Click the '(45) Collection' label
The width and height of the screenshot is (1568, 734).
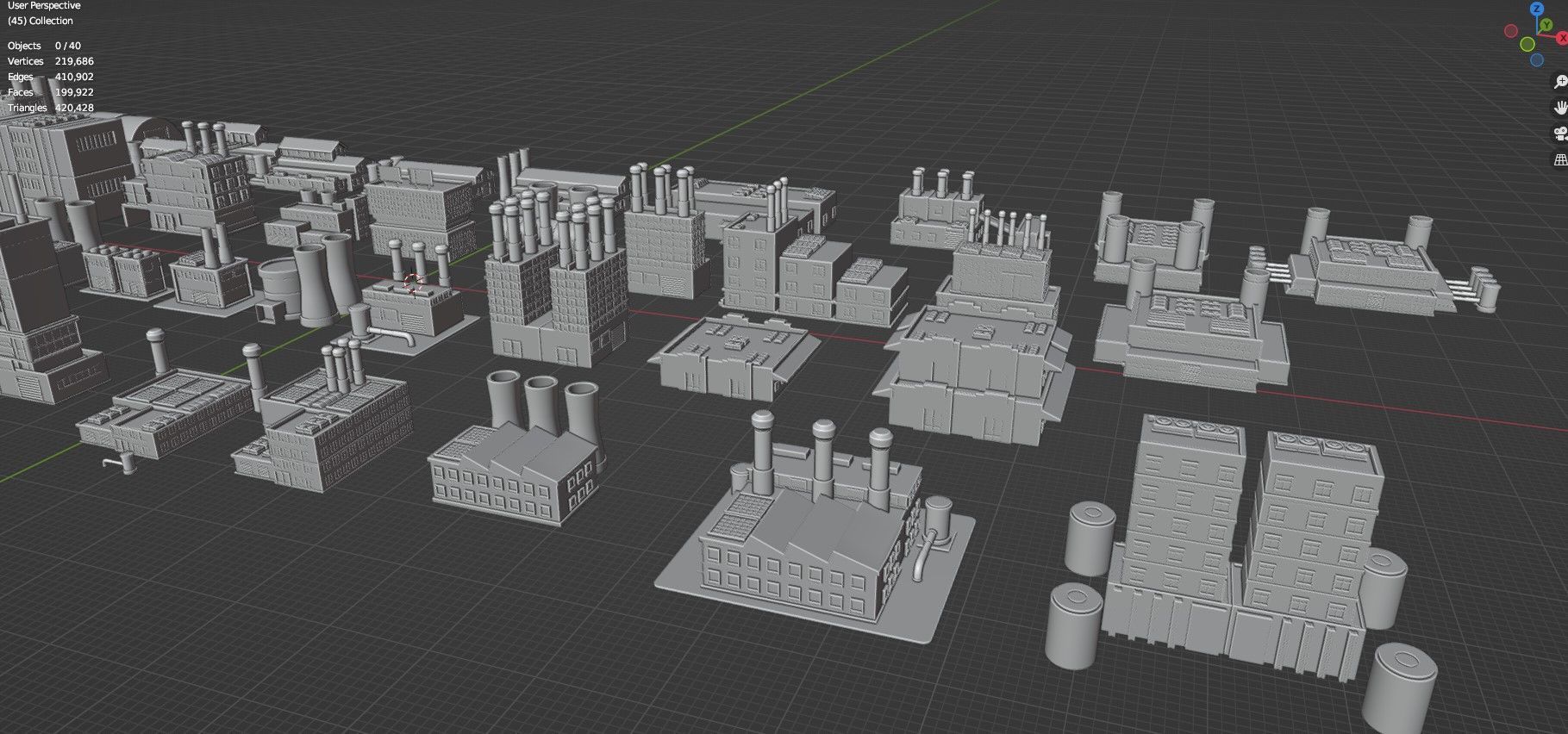coord(41,21)
